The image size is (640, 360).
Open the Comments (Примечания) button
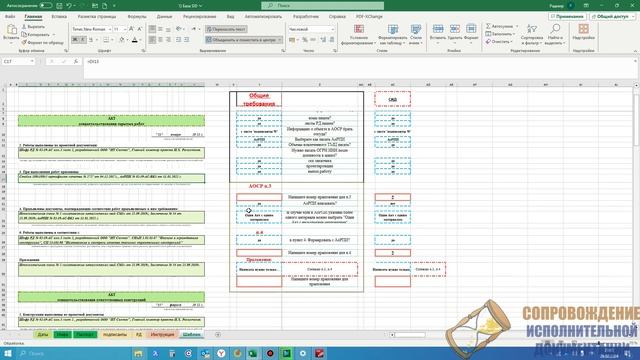click(567, 17)
